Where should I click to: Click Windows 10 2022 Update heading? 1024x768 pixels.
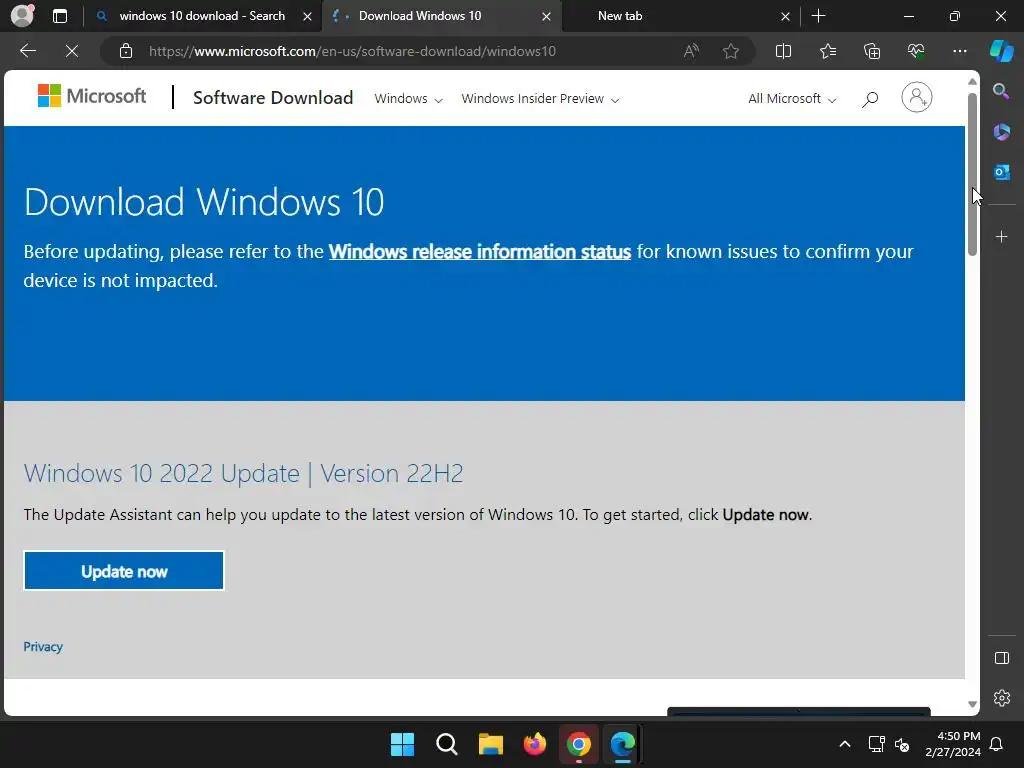244,473
